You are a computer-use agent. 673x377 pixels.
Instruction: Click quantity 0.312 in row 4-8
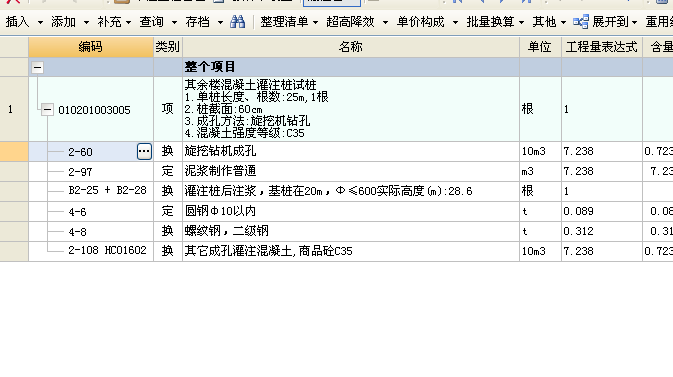coord(602,231)
